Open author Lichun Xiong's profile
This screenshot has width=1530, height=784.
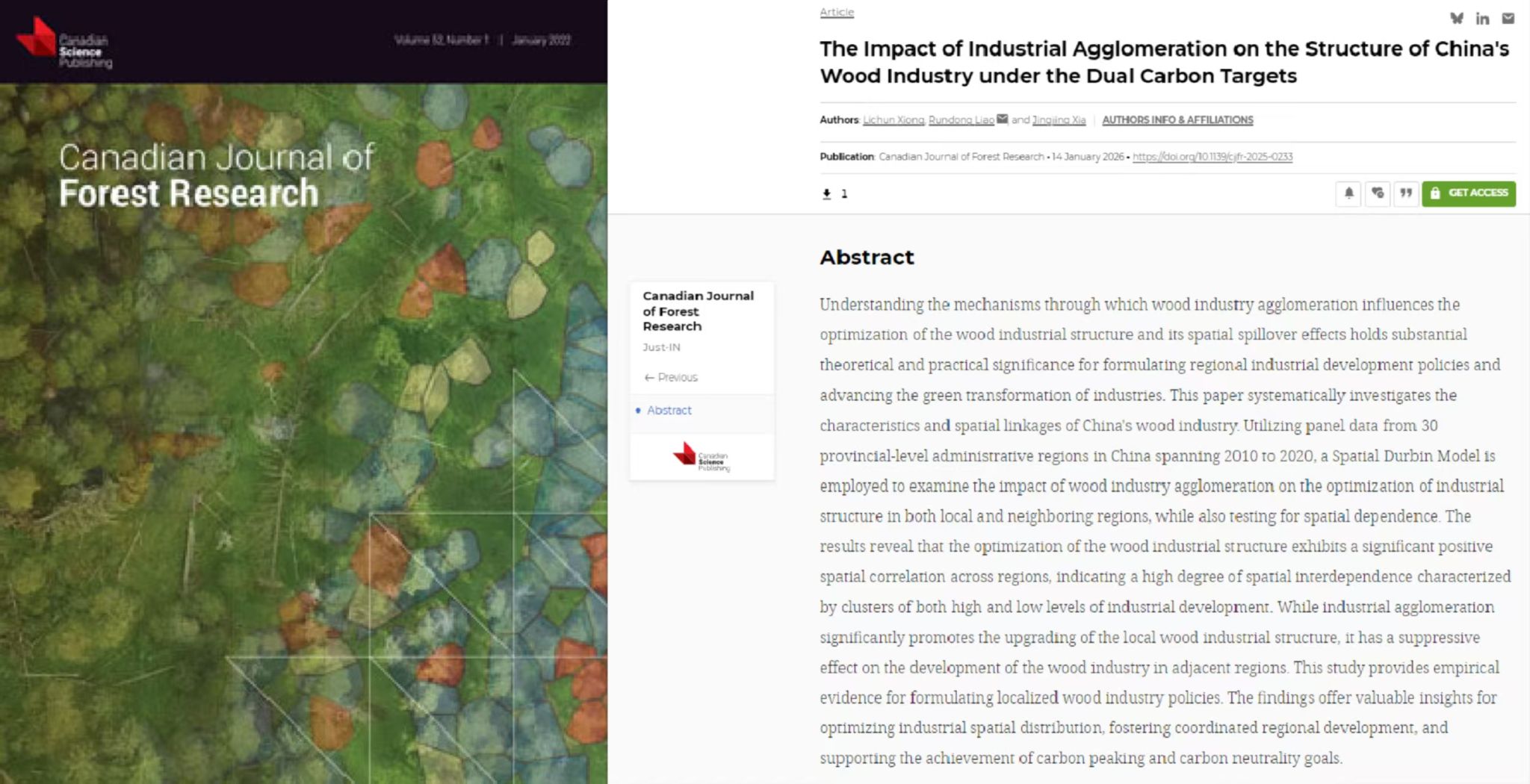(893, 120)
